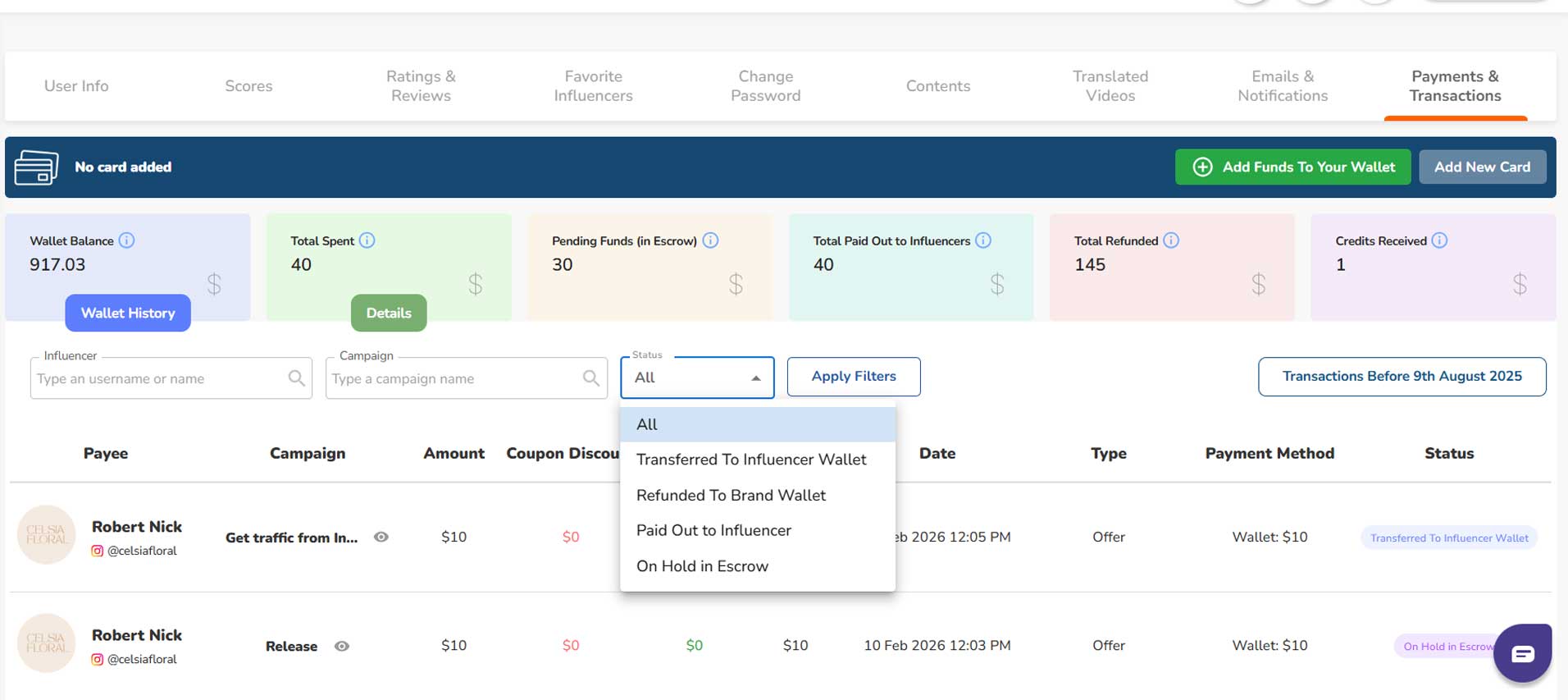
Task: Click the 10 Feb 2026 12:03 PM date
Action: [937, 646]
